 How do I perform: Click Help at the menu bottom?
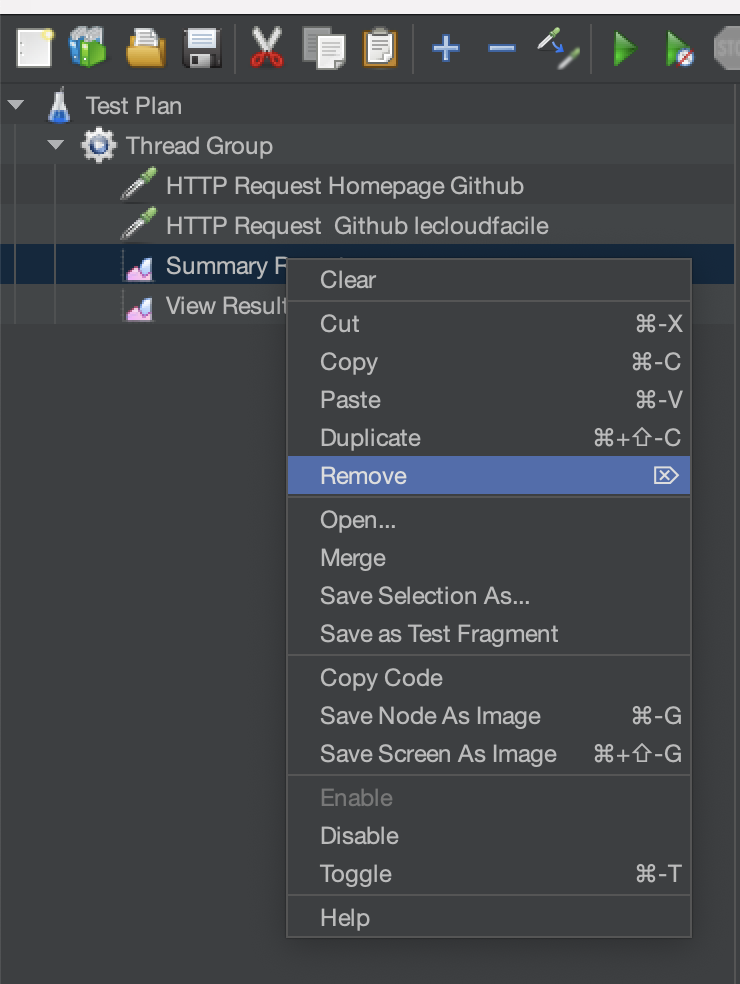coord(345,918)
